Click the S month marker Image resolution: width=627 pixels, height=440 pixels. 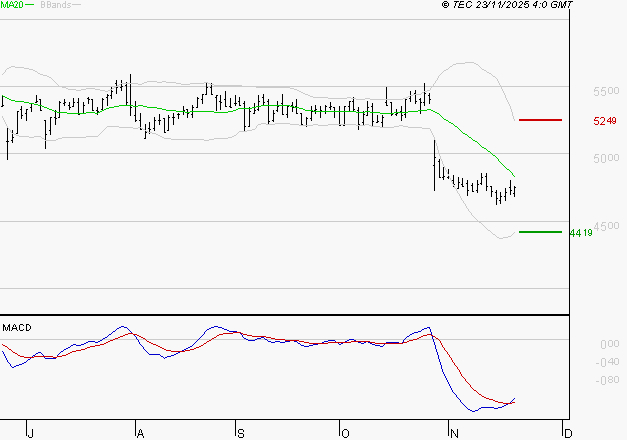(241, 434)
